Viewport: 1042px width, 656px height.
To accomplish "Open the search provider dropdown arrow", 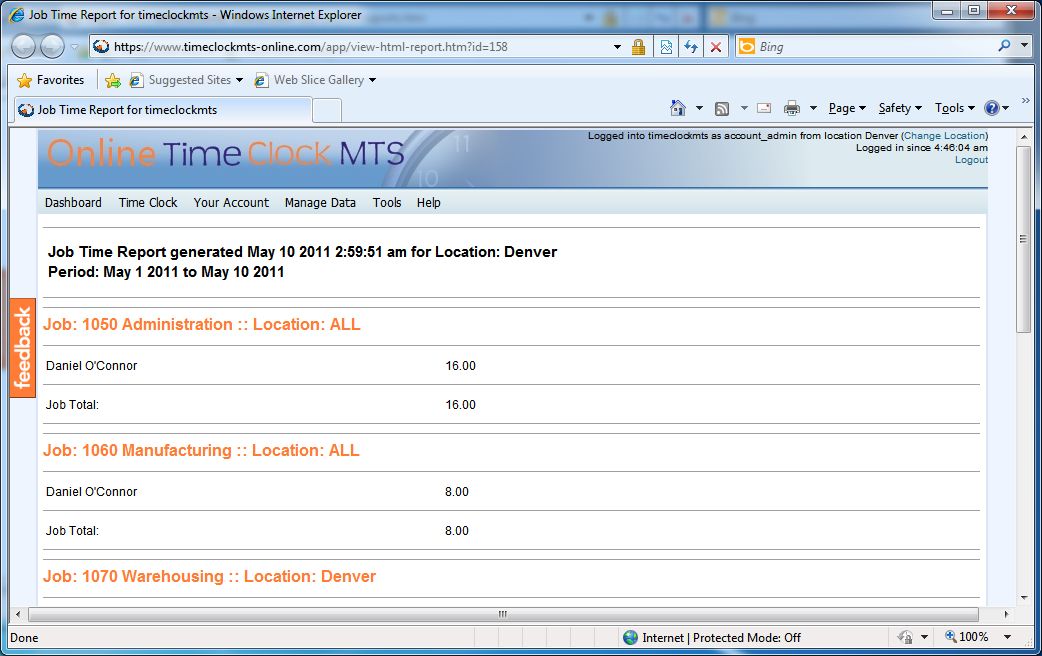I will coord(1024,46).
